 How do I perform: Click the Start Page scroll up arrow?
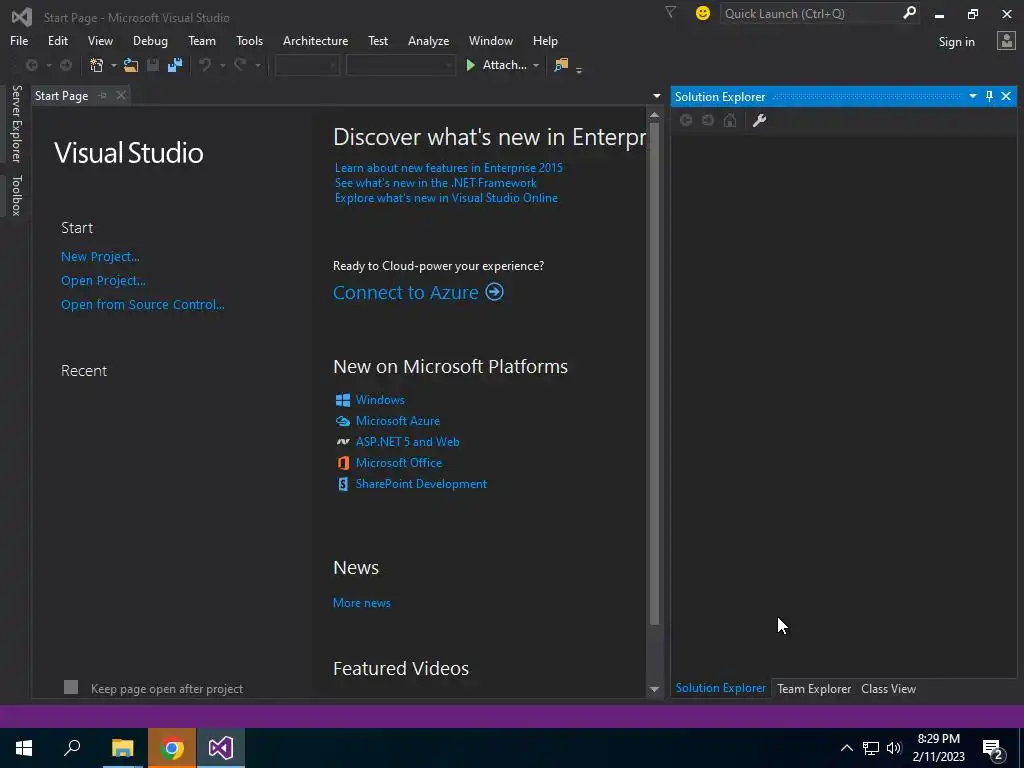tap(654, 115)
